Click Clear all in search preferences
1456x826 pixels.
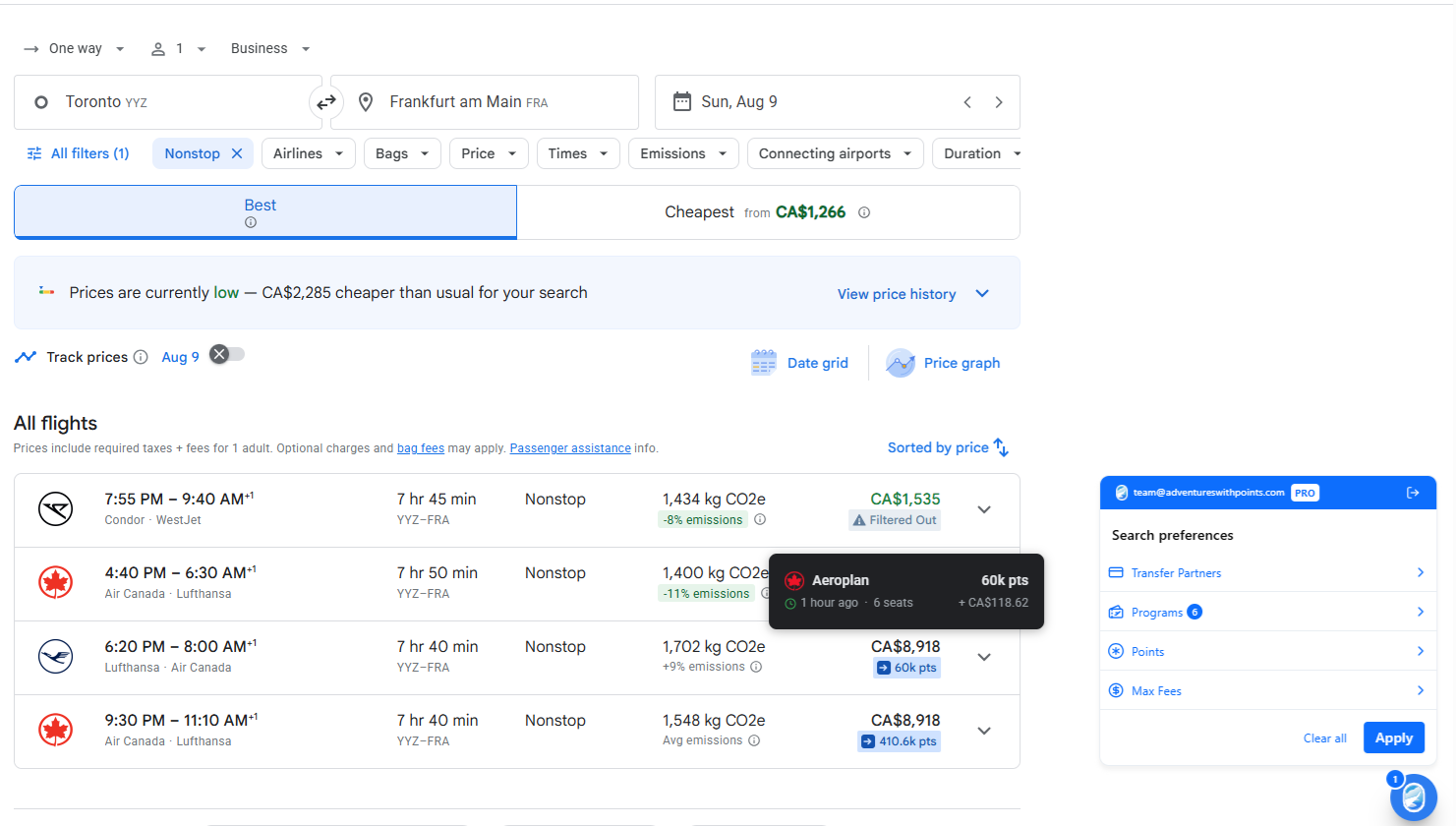(x=1324, y=738)
